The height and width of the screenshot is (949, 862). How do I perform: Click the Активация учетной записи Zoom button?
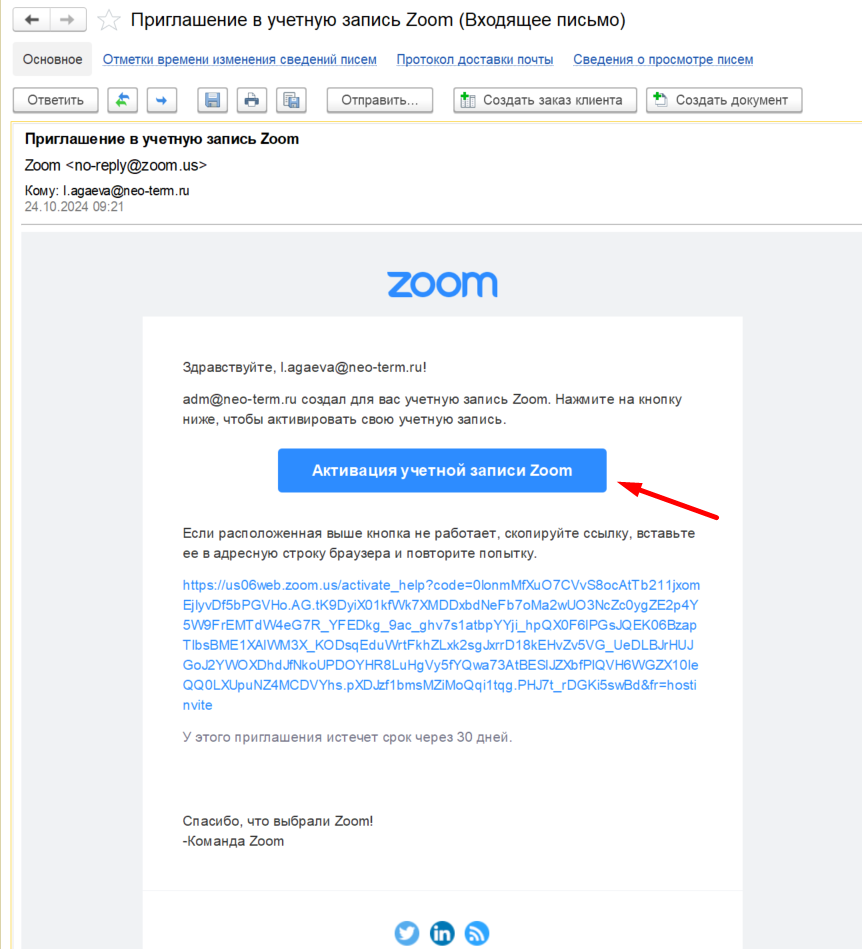point(442,470)
